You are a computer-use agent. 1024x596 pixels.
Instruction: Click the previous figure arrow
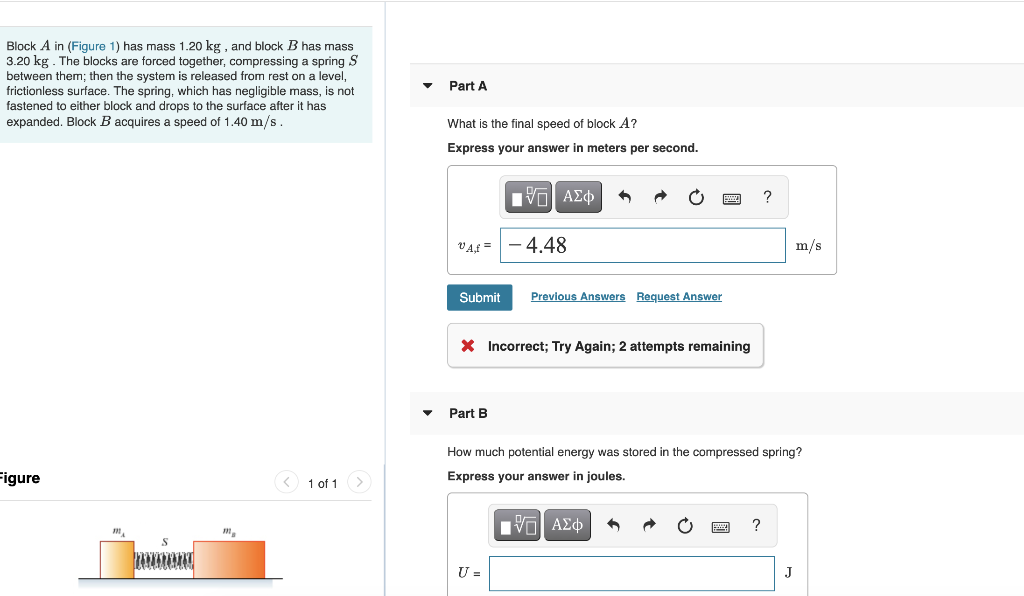[x=286, y=482]
